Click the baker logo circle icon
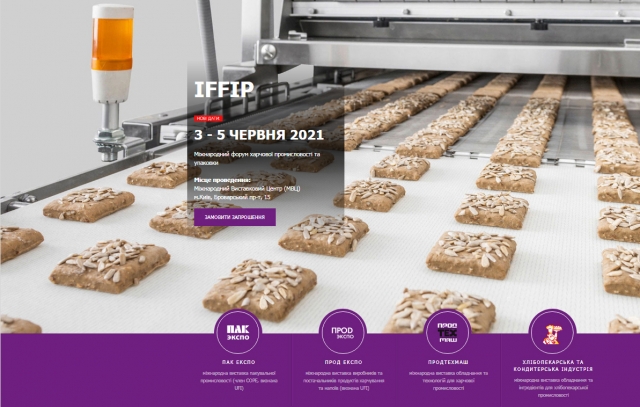Viewport: 640px width, 407px height. click(x=552, y=332)
